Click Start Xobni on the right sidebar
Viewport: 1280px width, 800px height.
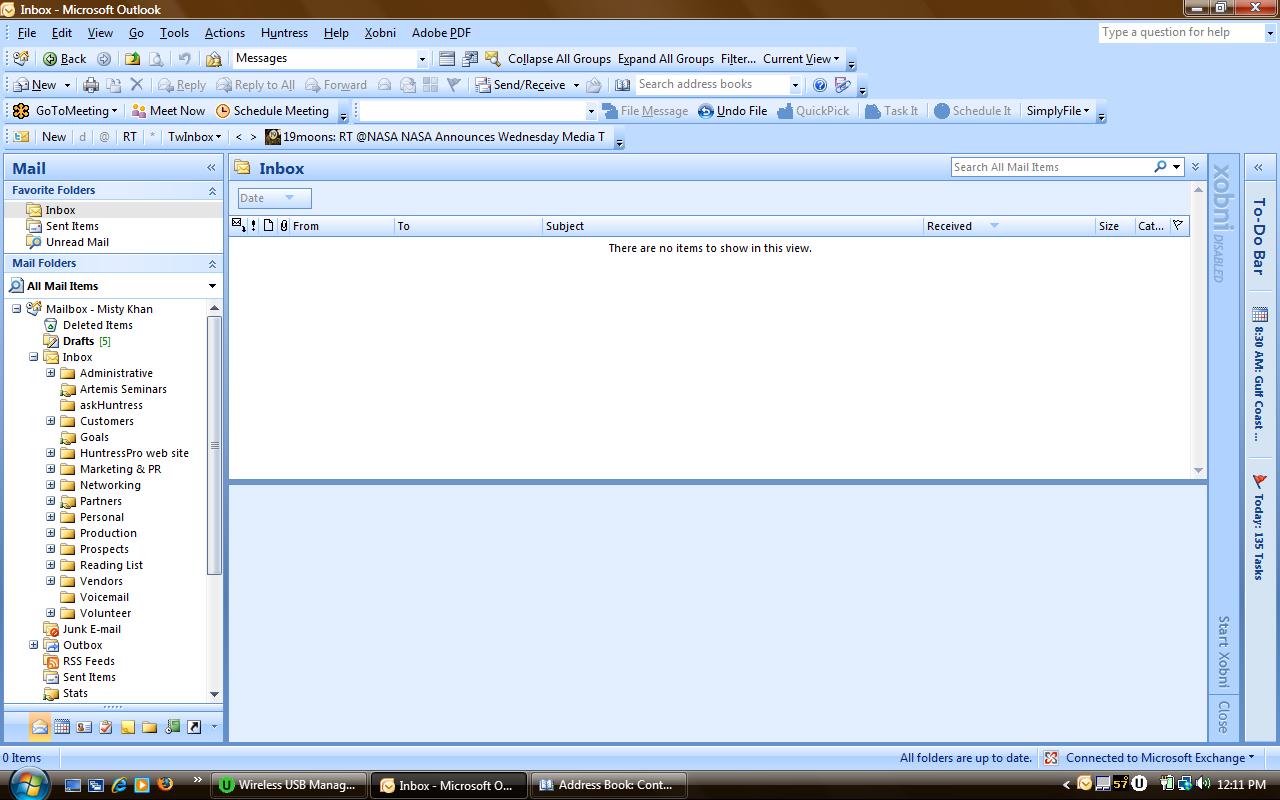point(1224,650)
